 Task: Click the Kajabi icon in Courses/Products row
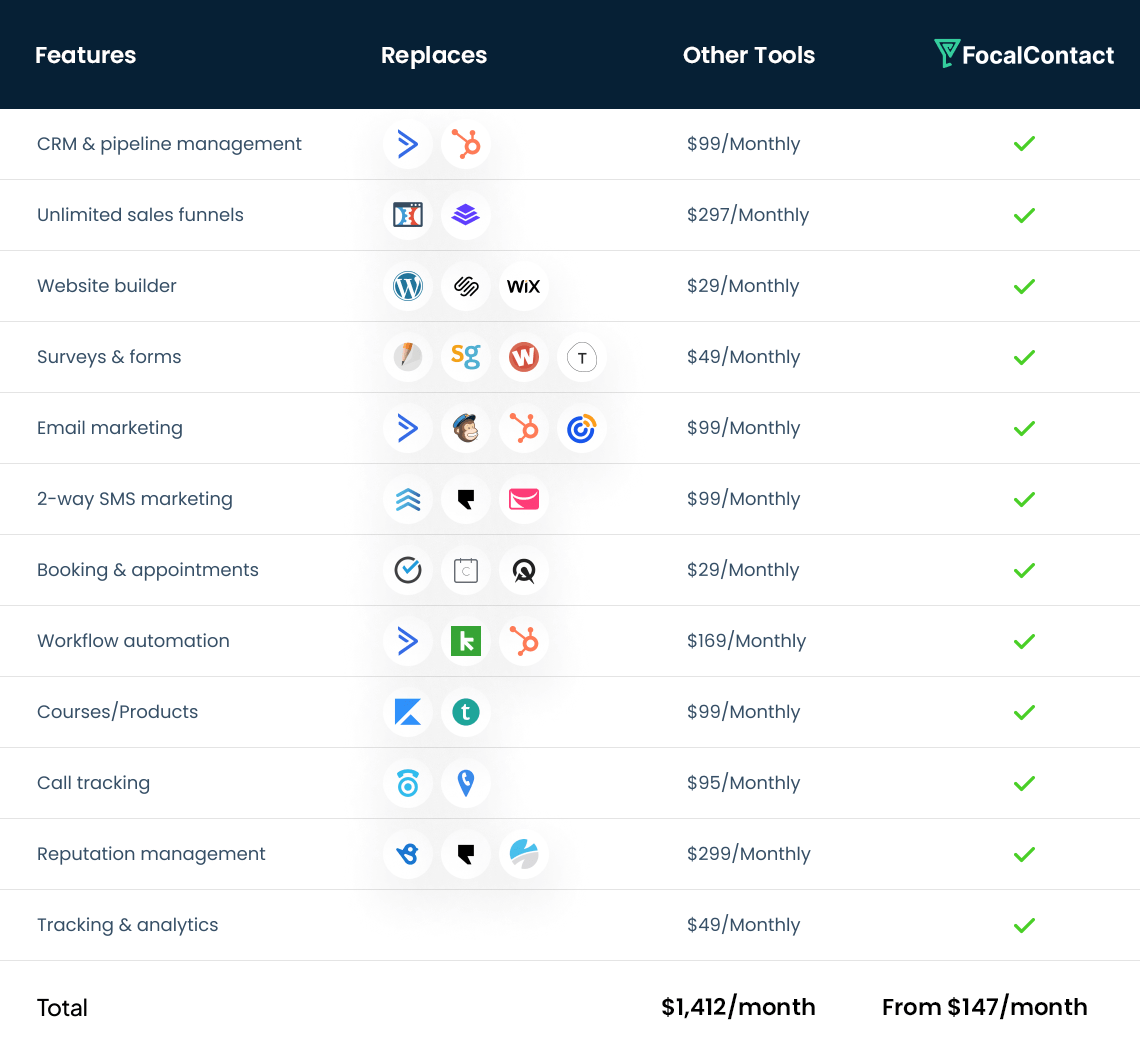click(x=408, y=713)
